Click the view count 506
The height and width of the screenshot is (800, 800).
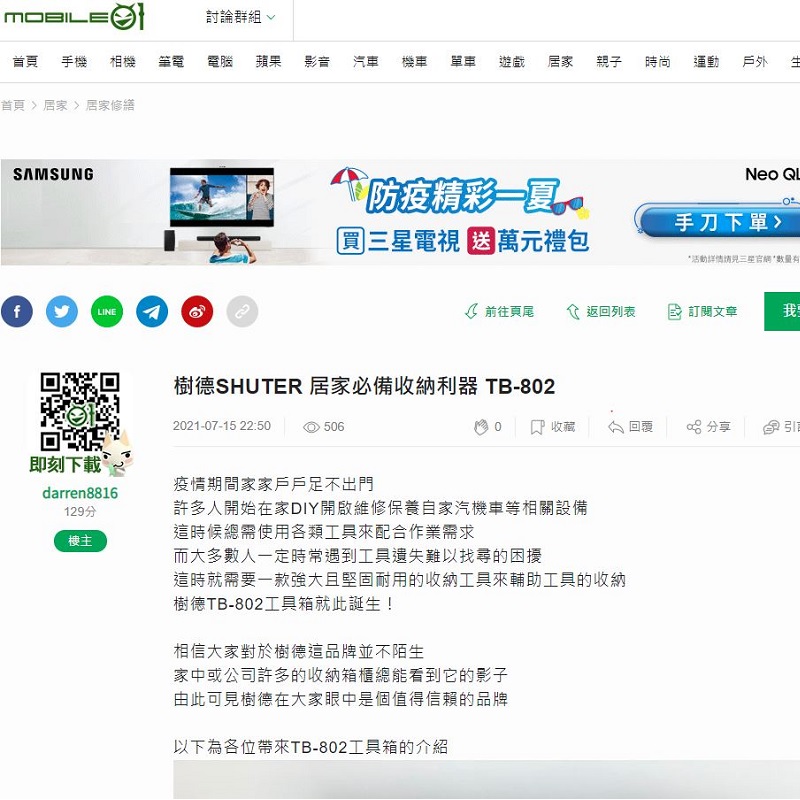click(334, 427)
